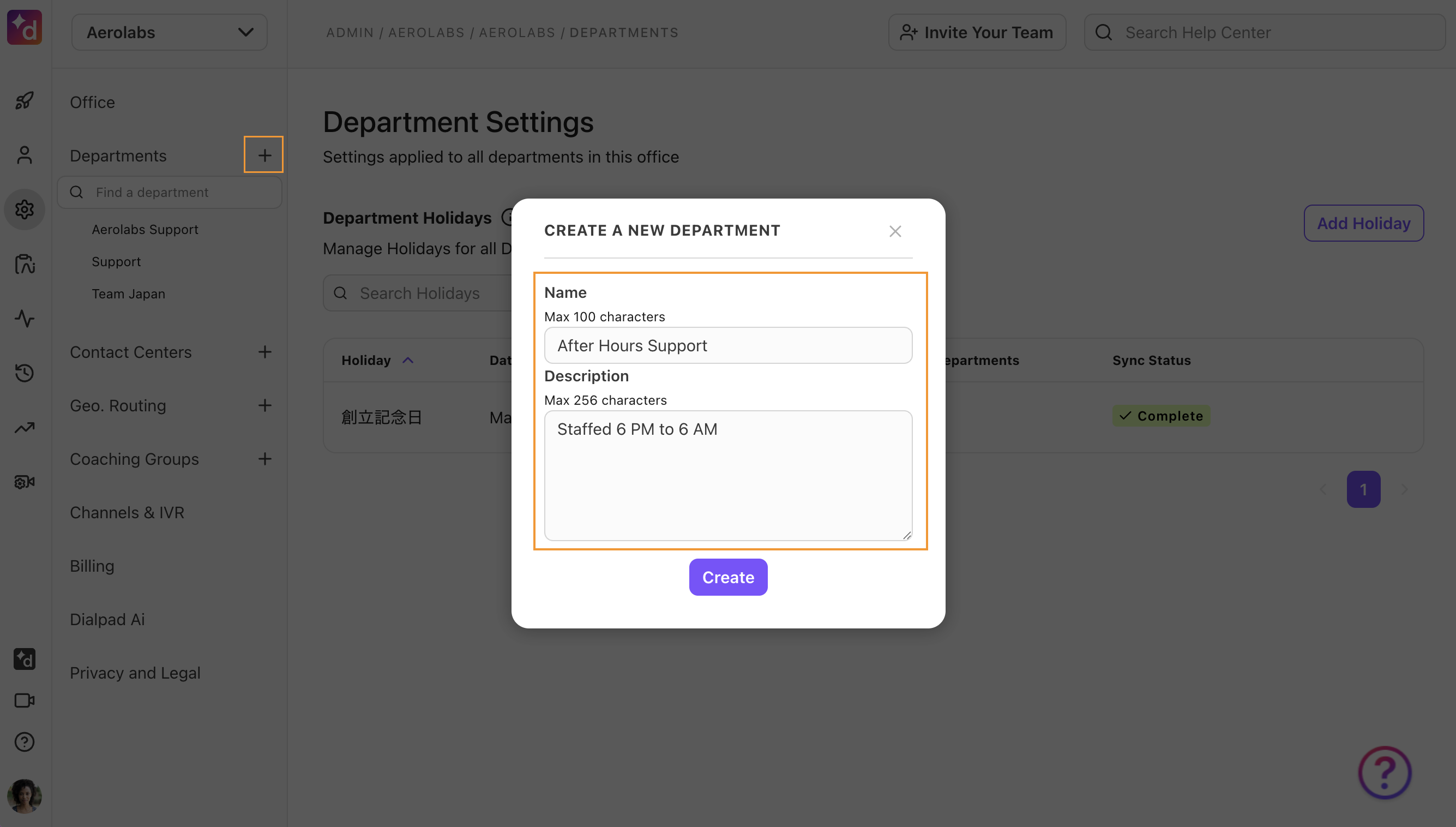Focus the Find a department search box
Image resolution: width=1456 pixels, height=827 pixels.
[x=170, y=192]
